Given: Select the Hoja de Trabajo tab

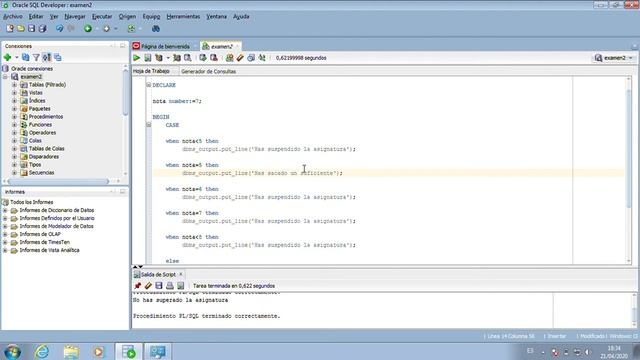Looking at the screenshot, I should pyautogui.click(x=151, y=71).
